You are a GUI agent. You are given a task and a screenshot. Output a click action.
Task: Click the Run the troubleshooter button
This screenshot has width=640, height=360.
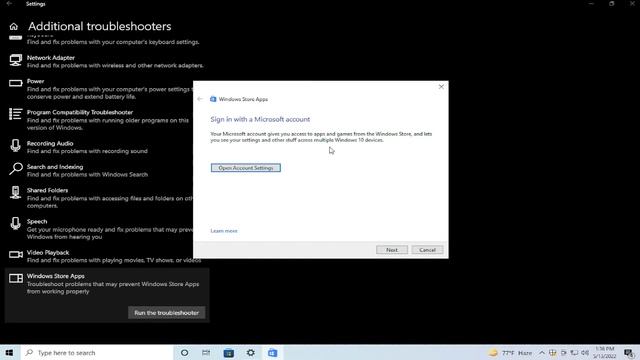point(167,313)
